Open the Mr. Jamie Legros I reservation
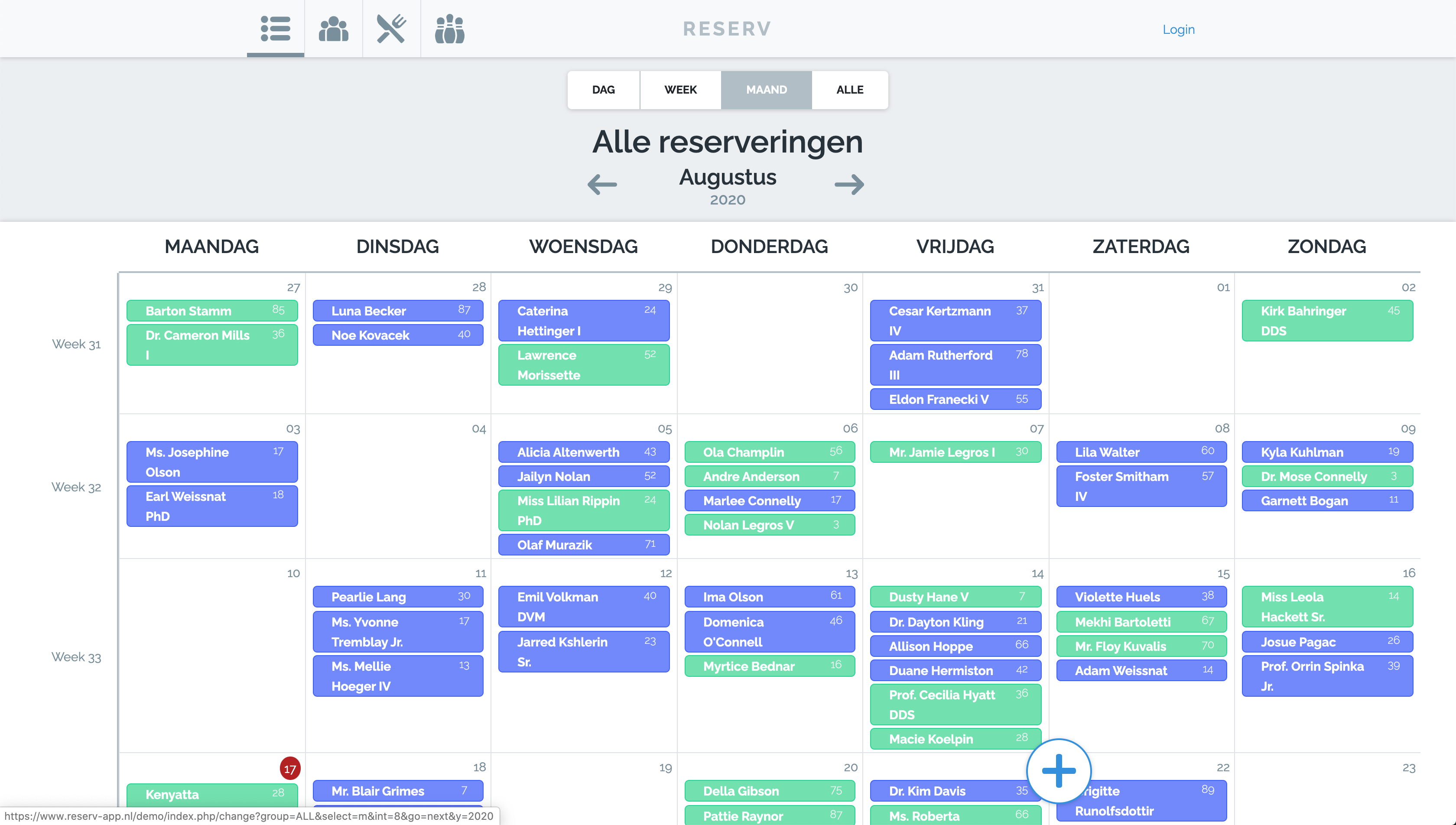Viewport: 1456px width, 825px height. point(955,452)
